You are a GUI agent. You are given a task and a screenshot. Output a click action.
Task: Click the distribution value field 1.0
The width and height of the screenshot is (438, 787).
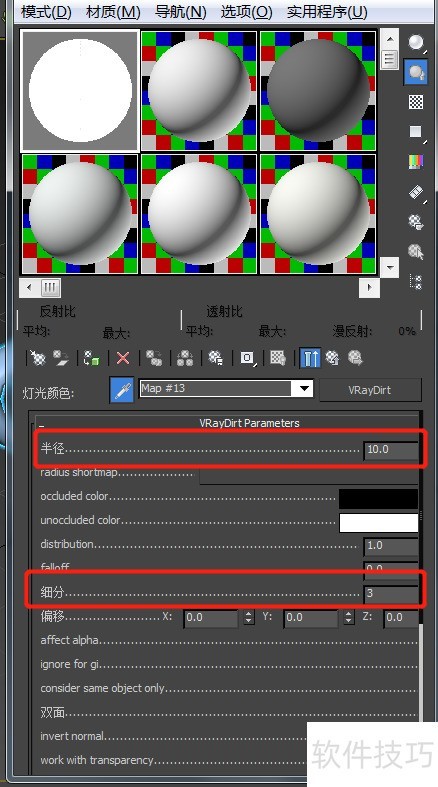click(x=390, y=546)
